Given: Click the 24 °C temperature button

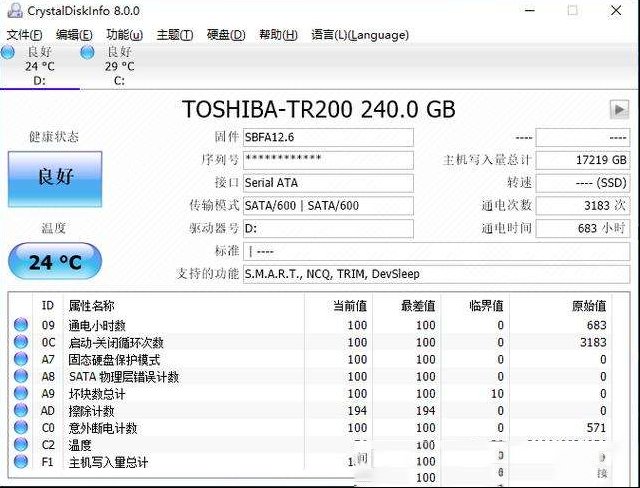Looking at the screenshot, I should point(55,261).
